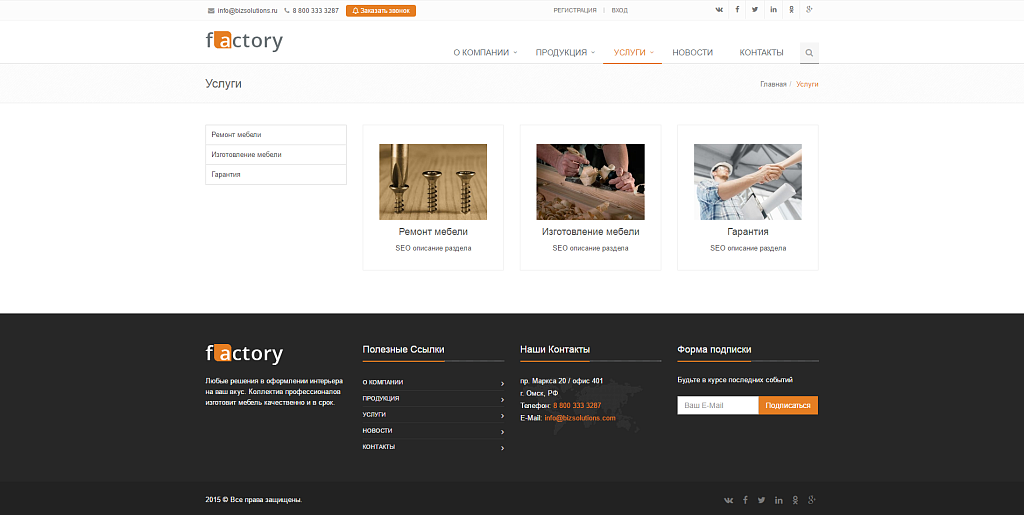Click the Google Plus icon in the footer
This screenshot has height=515, width=1024.
(811, 499)
